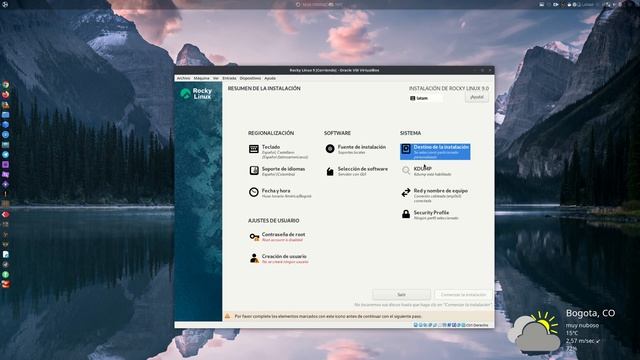This screenshot has width=640, height=360.
Task: Open Destino de la instalación disk settings
Action: 435,151
